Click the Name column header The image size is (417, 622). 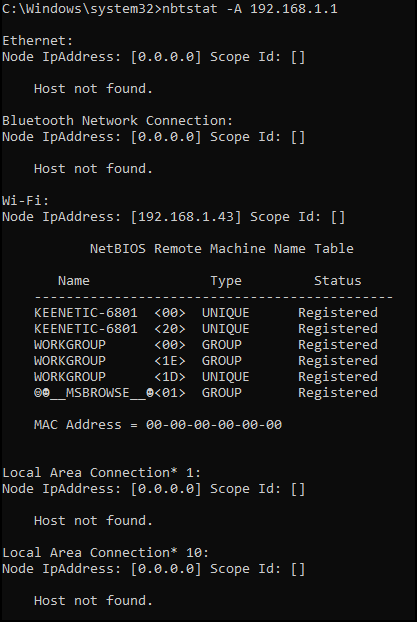(74, 281)
